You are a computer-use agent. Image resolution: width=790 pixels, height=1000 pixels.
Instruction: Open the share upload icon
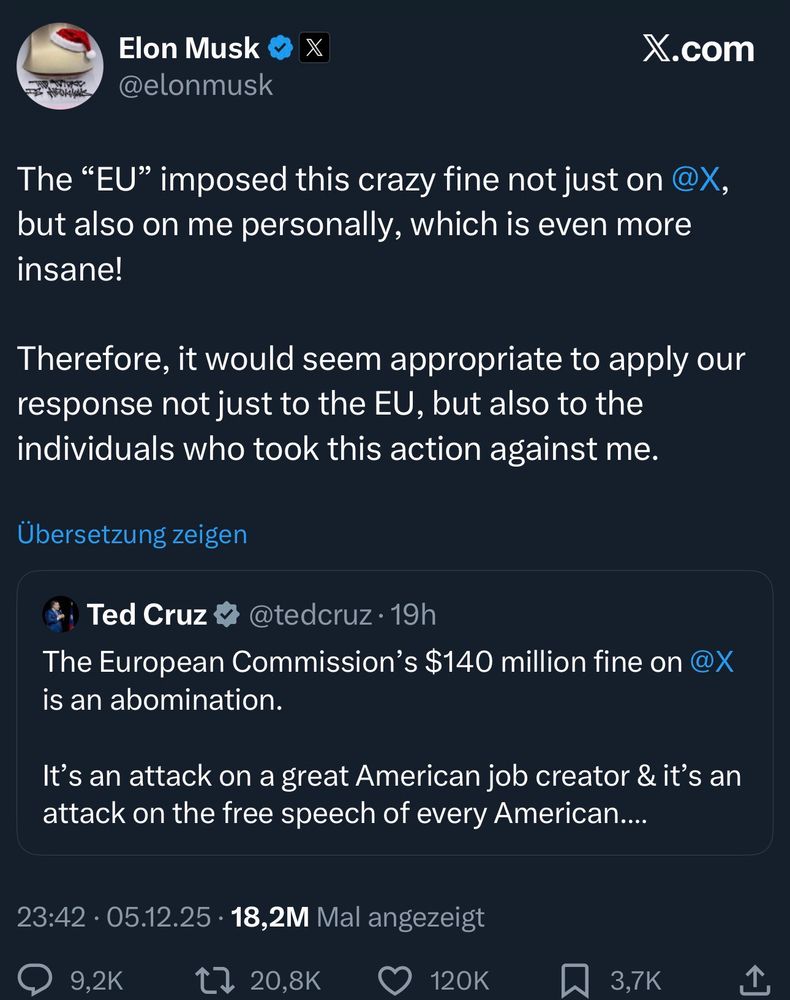click(x=756, y=979)
